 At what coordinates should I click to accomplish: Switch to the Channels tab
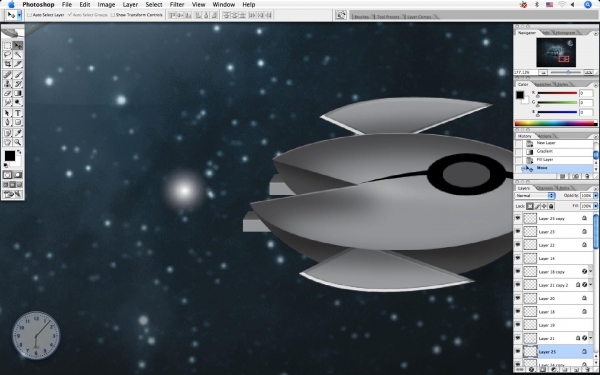click(544, 188)
